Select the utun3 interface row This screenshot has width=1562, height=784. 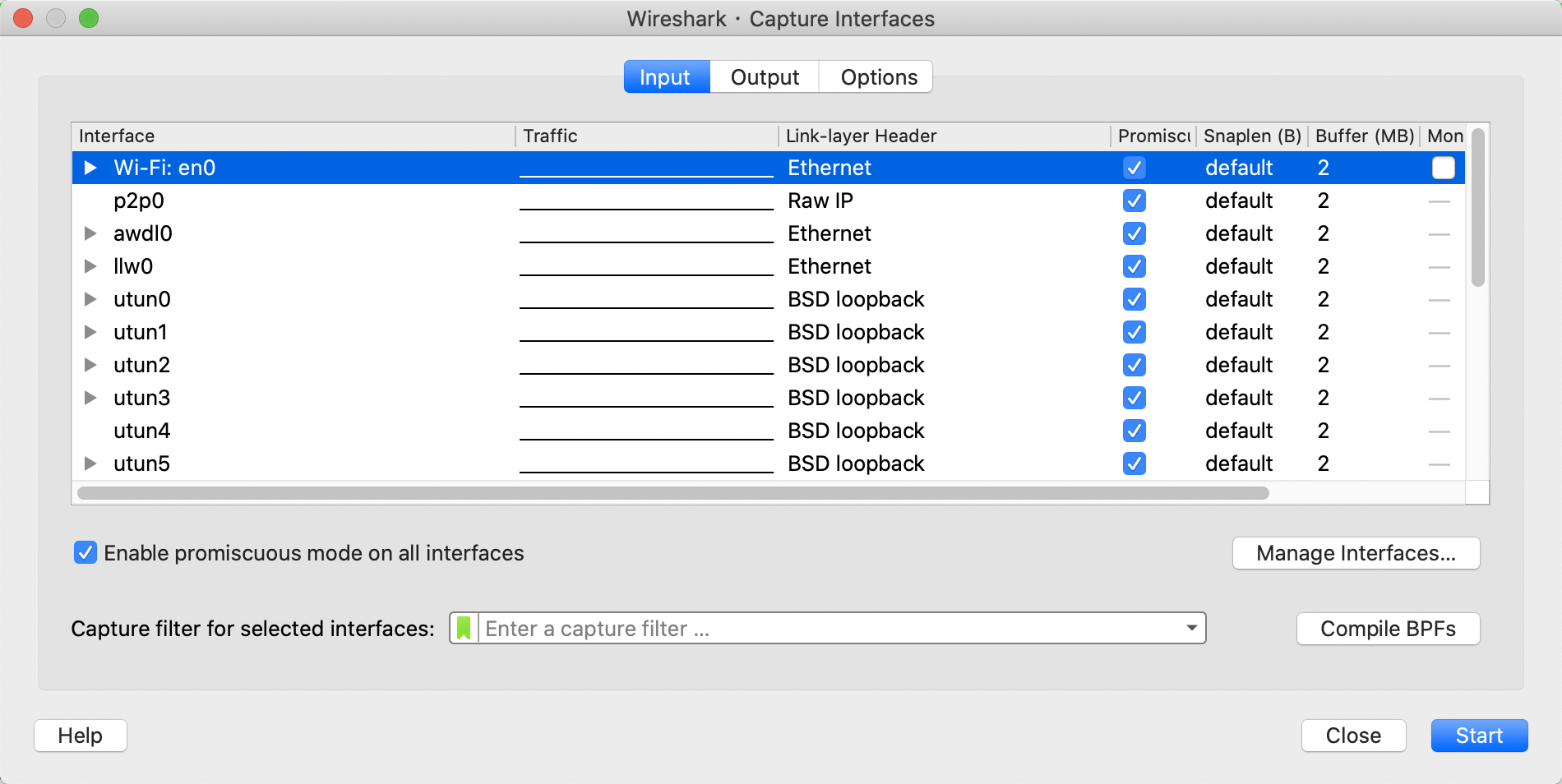[x=769, y=398]
